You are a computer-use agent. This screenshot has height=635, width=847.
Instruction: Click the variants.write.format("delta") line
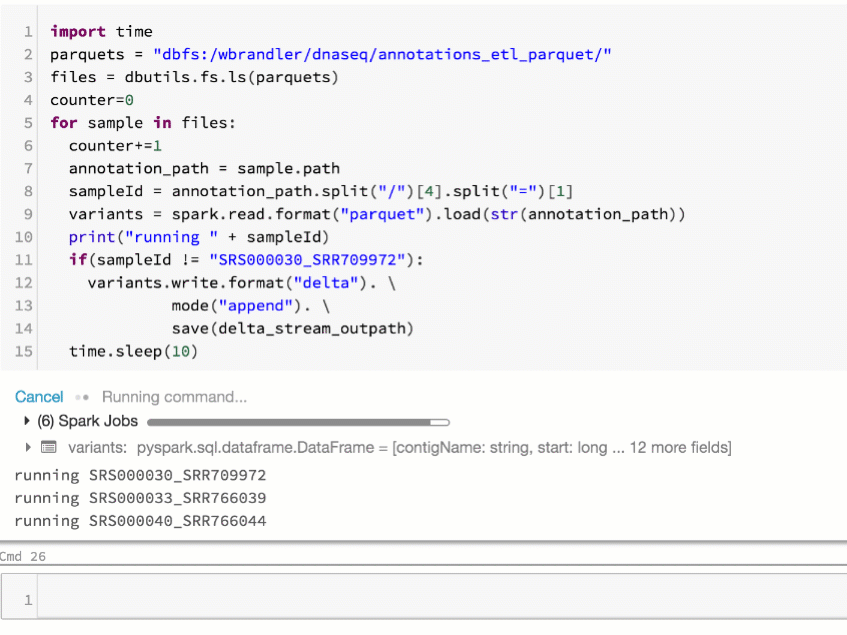pos(241,283)
